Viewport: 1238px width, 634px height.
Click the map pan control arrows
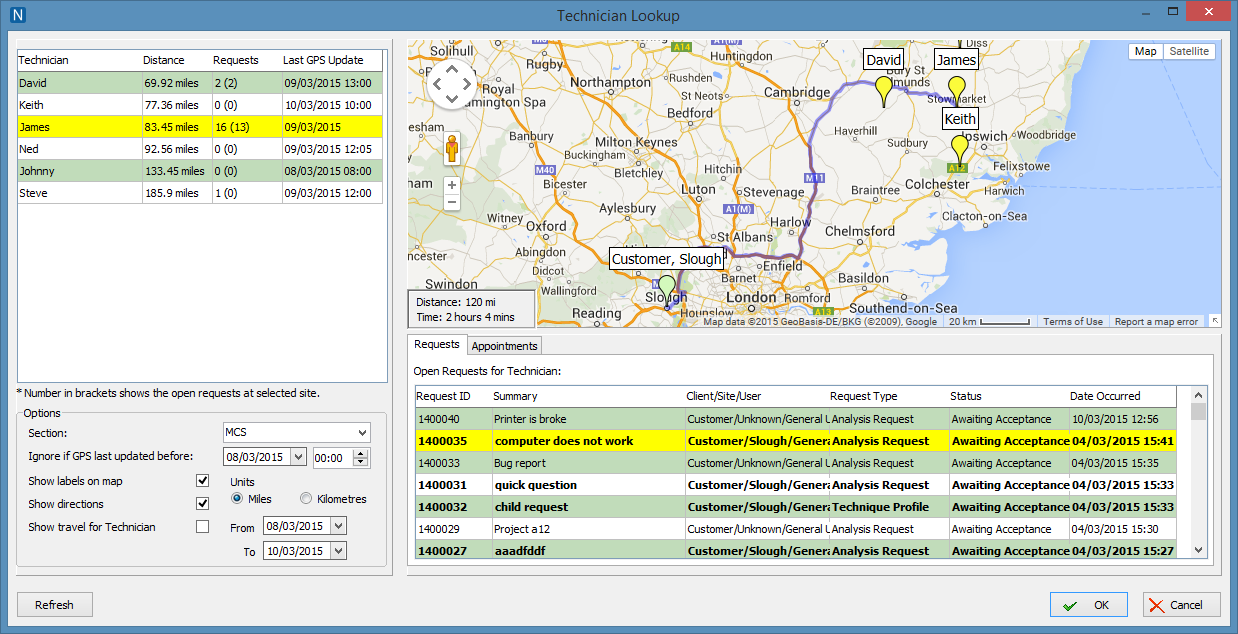pos(452,84)
